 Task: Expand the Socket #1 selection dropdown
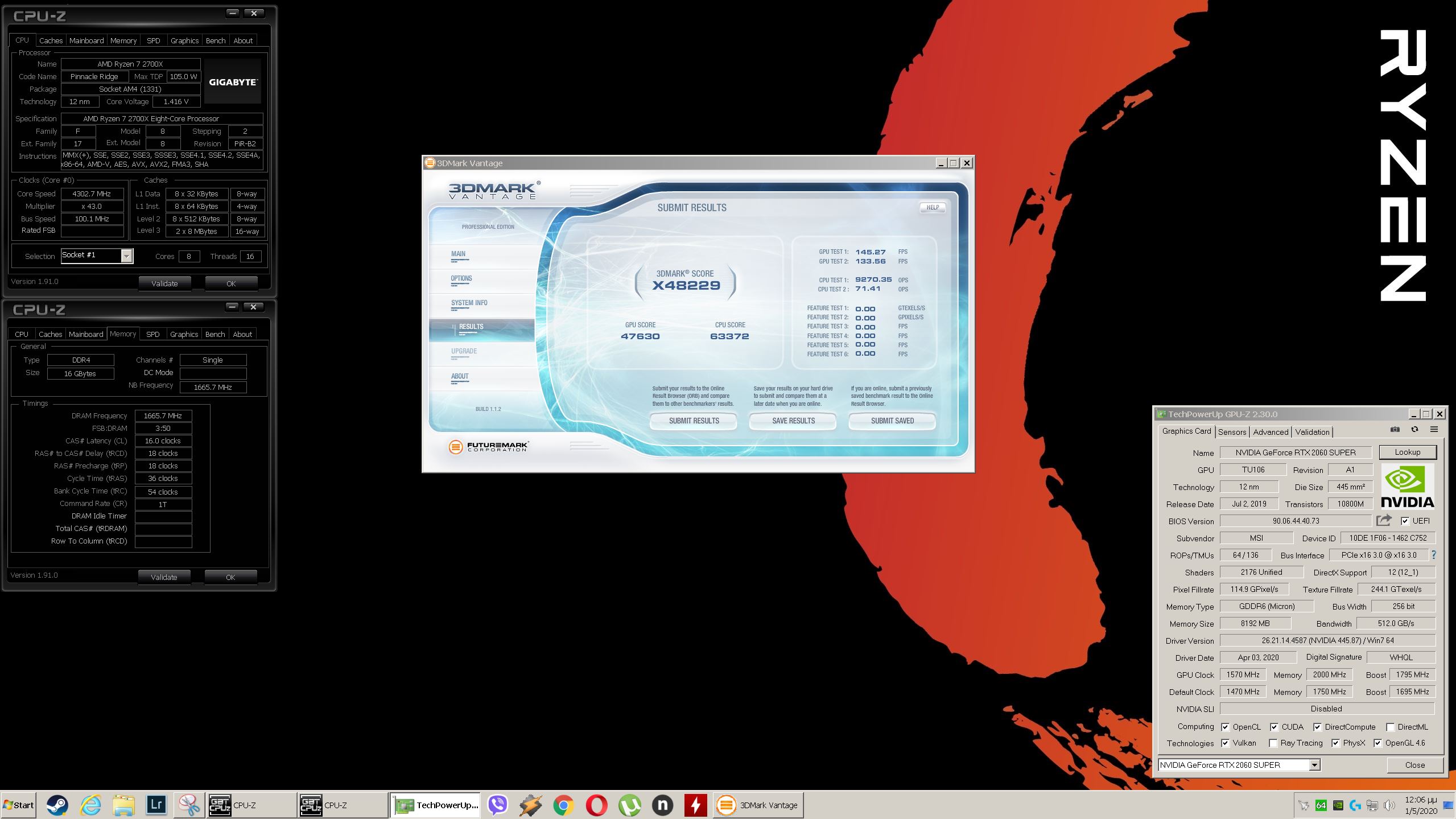[x=127, y=256]
